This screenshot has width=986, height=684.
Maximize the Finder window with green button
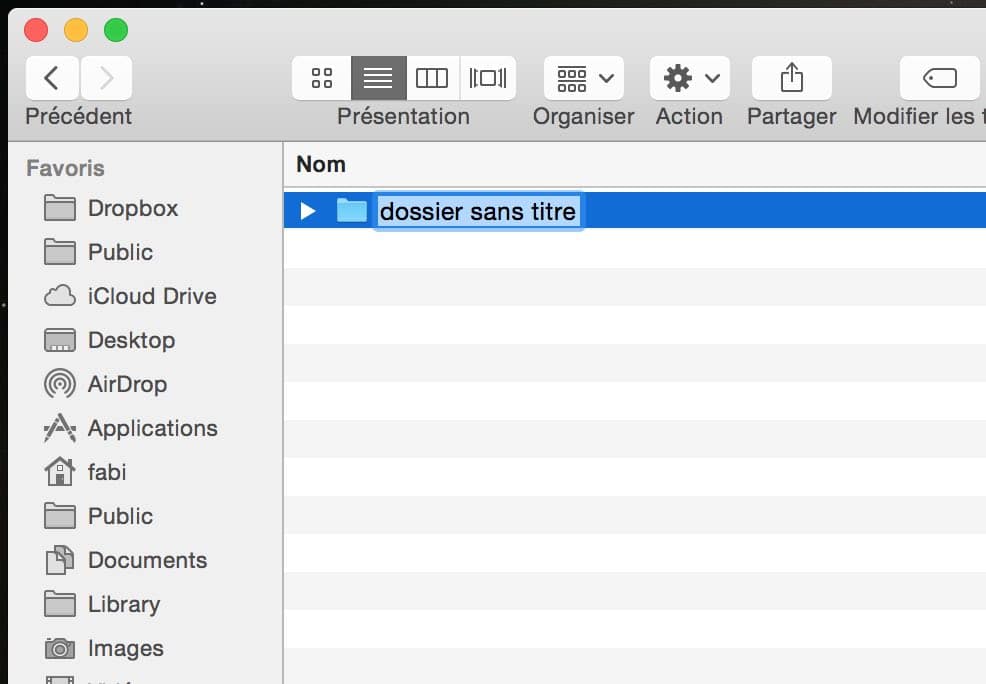pyautogui.click(x=116, y=30)
